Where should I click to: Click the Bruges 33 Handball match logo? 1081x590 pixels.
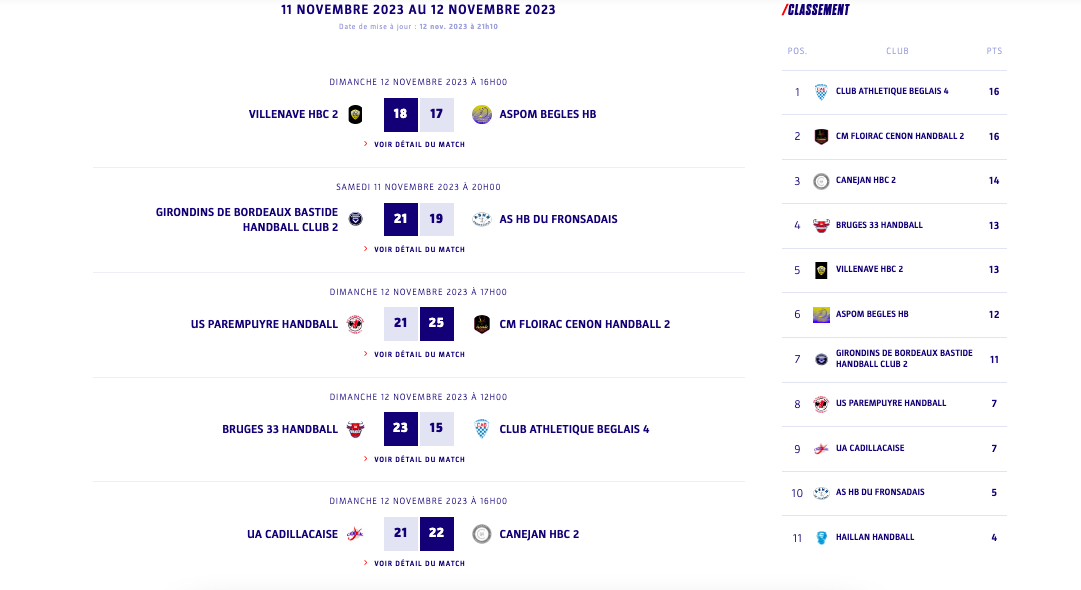(355, 429)
